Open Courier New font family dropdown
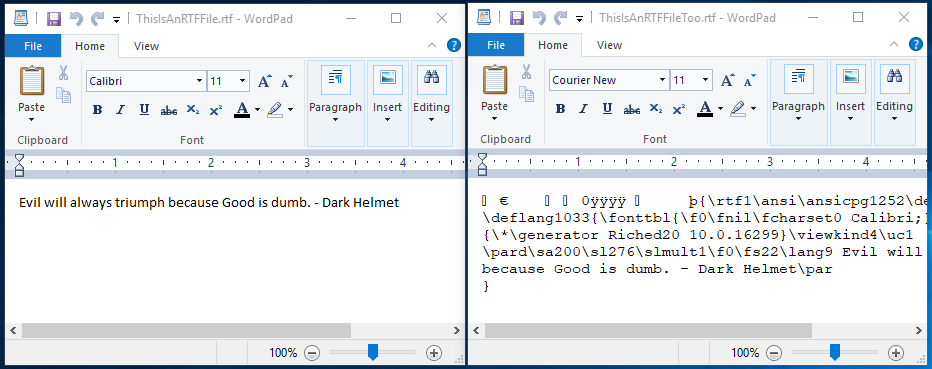Image resolution: width=932 pixels, height=369 pixels. tap(663, 80)
